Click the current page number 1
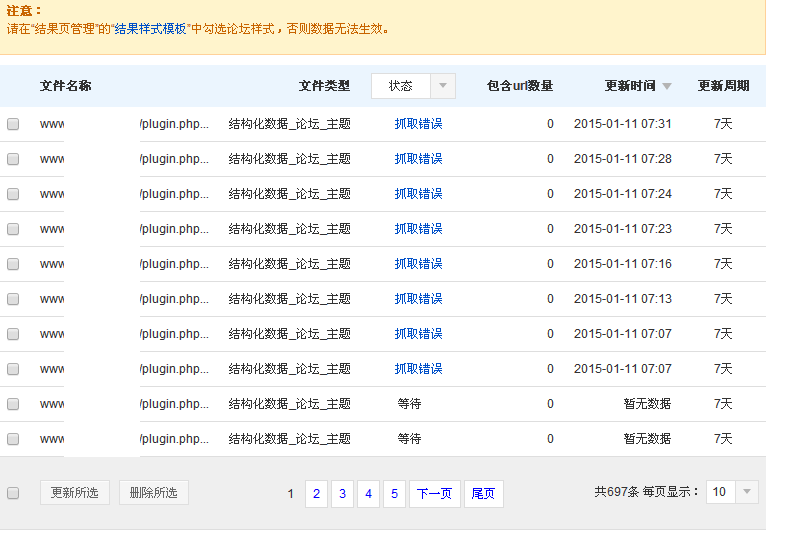The width and height of the screenshot is (787, 536). click(290, 494)
